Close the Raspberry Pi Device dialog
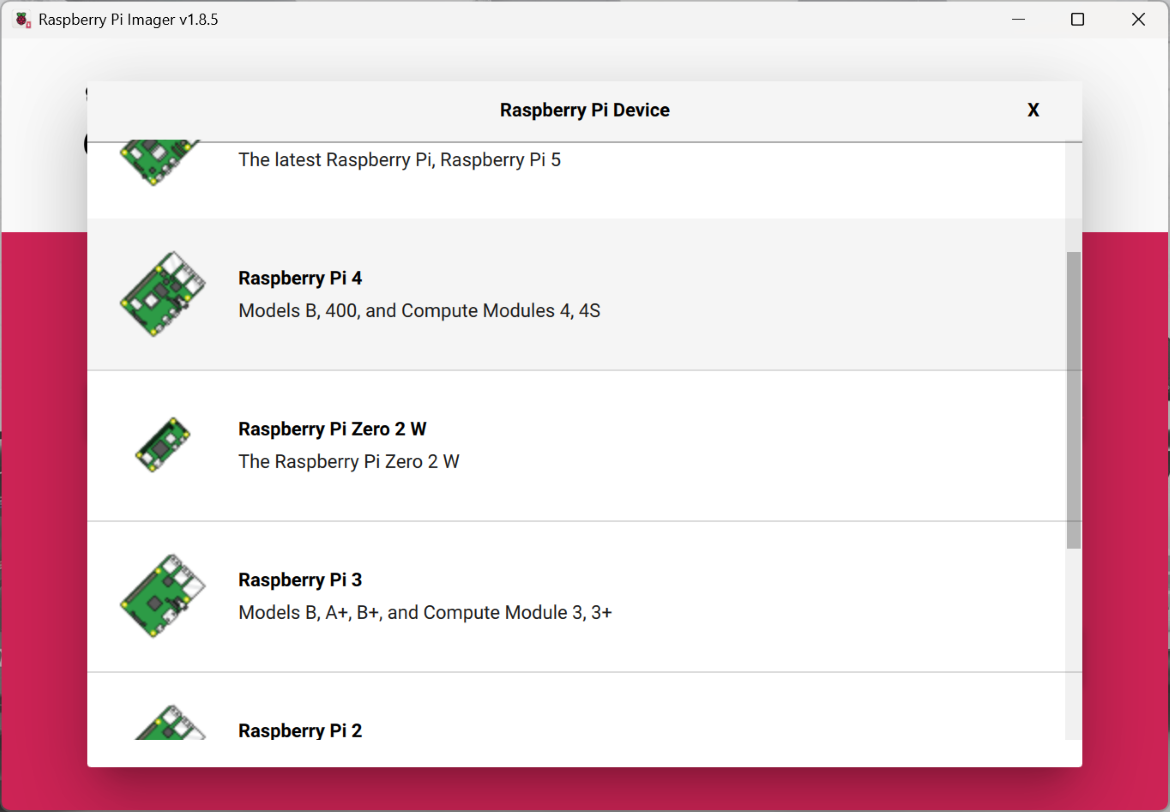Image resolution: width=1170 pixels, height=812 pixels. tap(1033, 110)
